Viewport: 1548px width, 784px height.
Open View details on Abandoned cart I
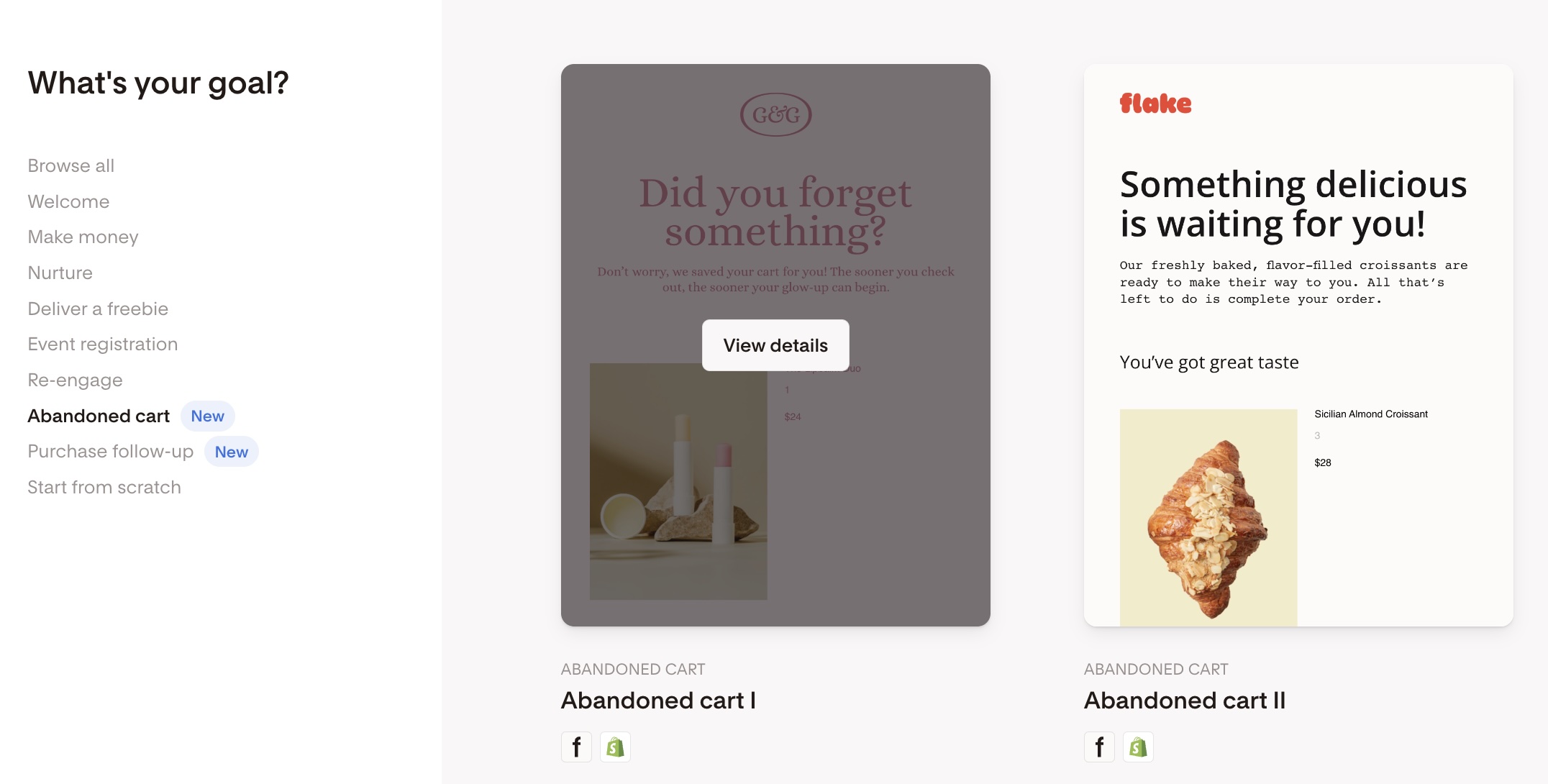coord(775,345)
